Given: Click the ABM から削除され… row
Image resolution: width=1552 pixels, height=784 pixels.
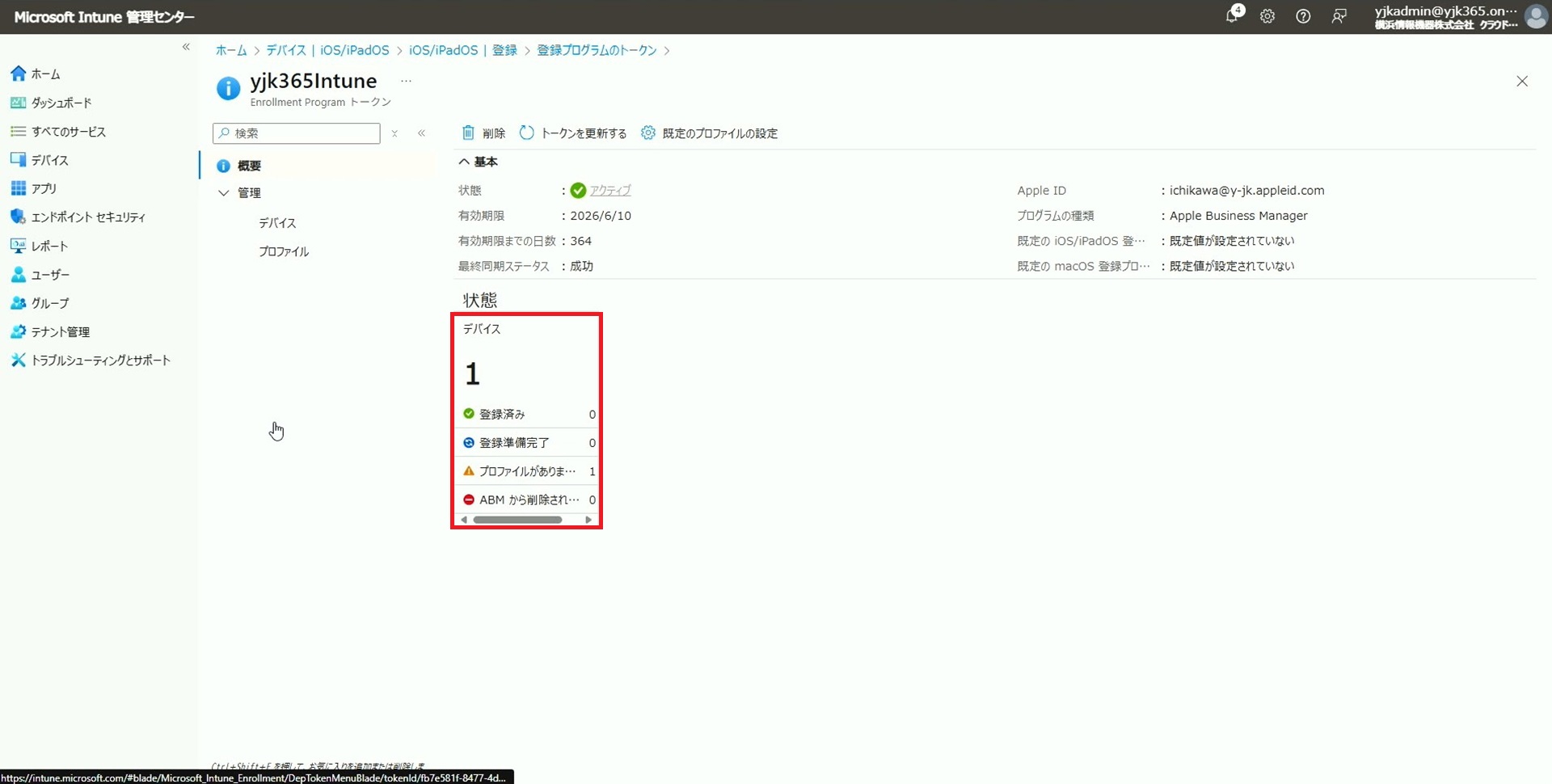Looking at the screenshot, I should [529, 499].
